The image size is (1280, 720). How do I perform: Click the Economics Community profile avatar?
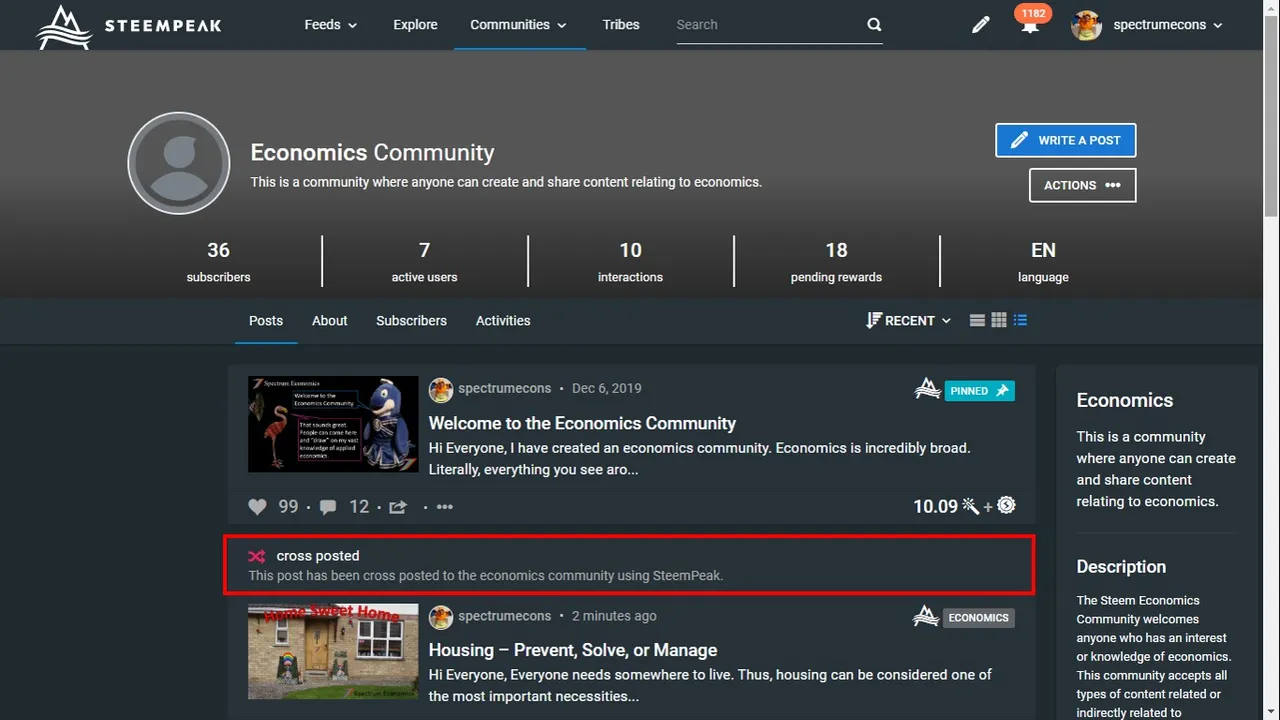[x=179, y=163]
